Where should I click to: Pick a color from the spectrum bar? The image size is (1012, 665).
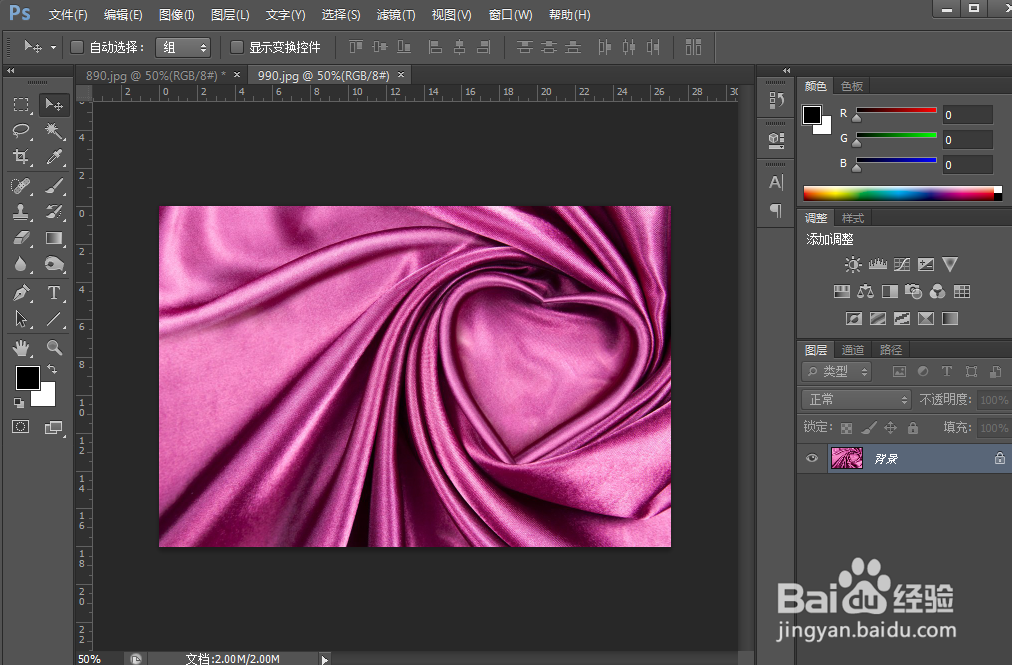(902, 193)
